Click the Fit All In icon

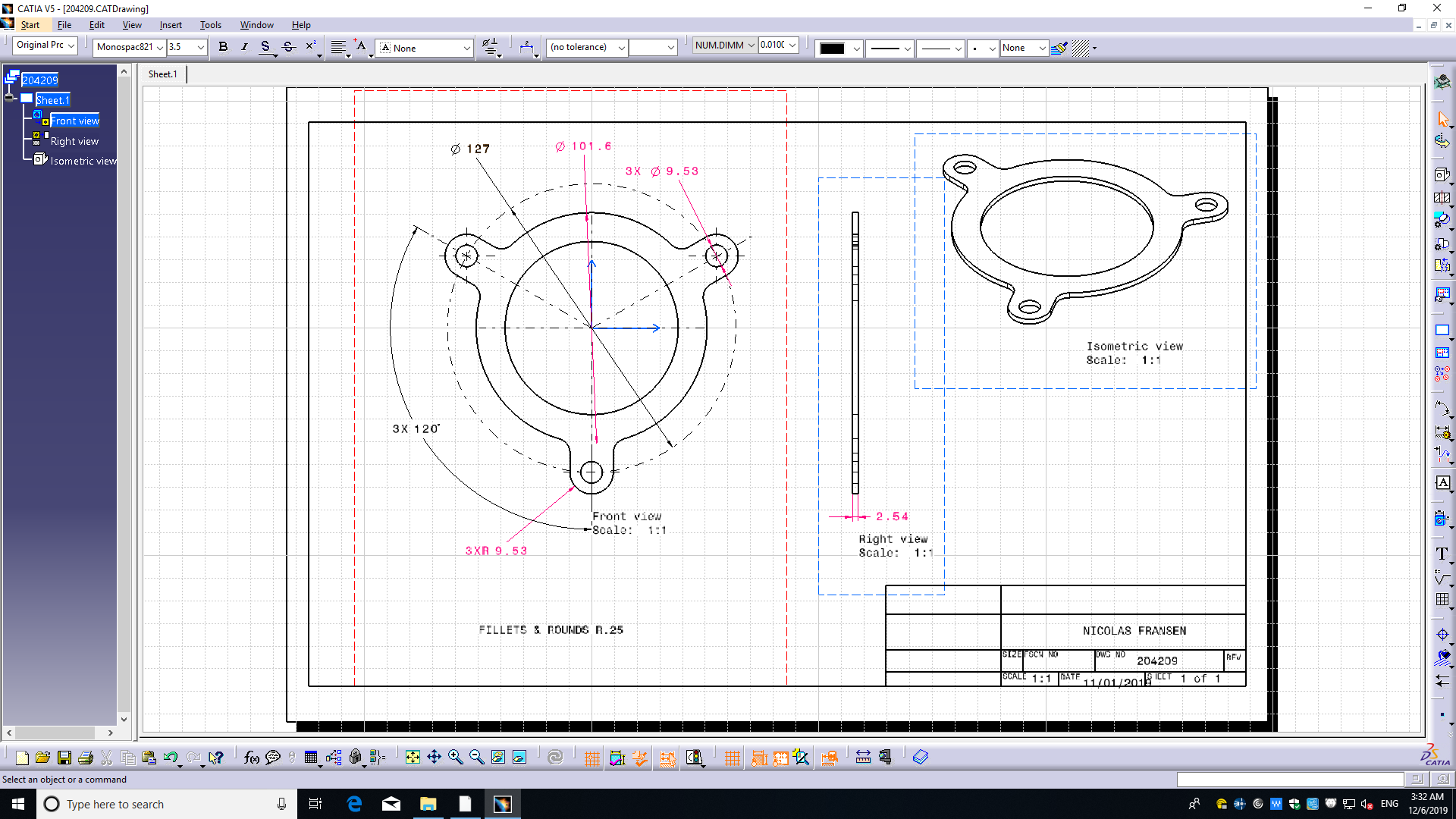413,757
